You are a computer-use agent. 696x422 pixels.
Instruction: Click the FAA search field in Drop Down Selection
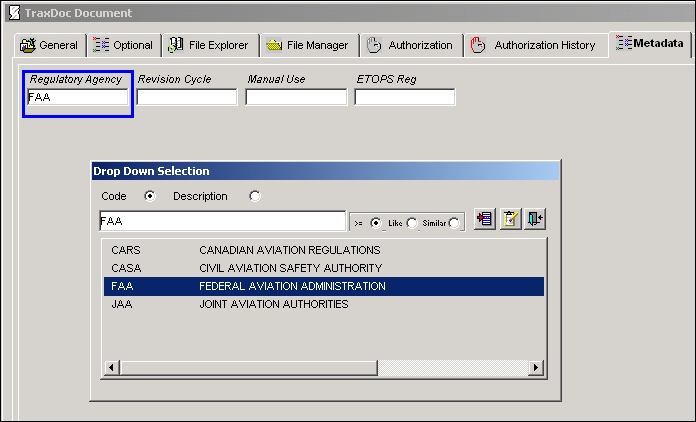(222, 221)
